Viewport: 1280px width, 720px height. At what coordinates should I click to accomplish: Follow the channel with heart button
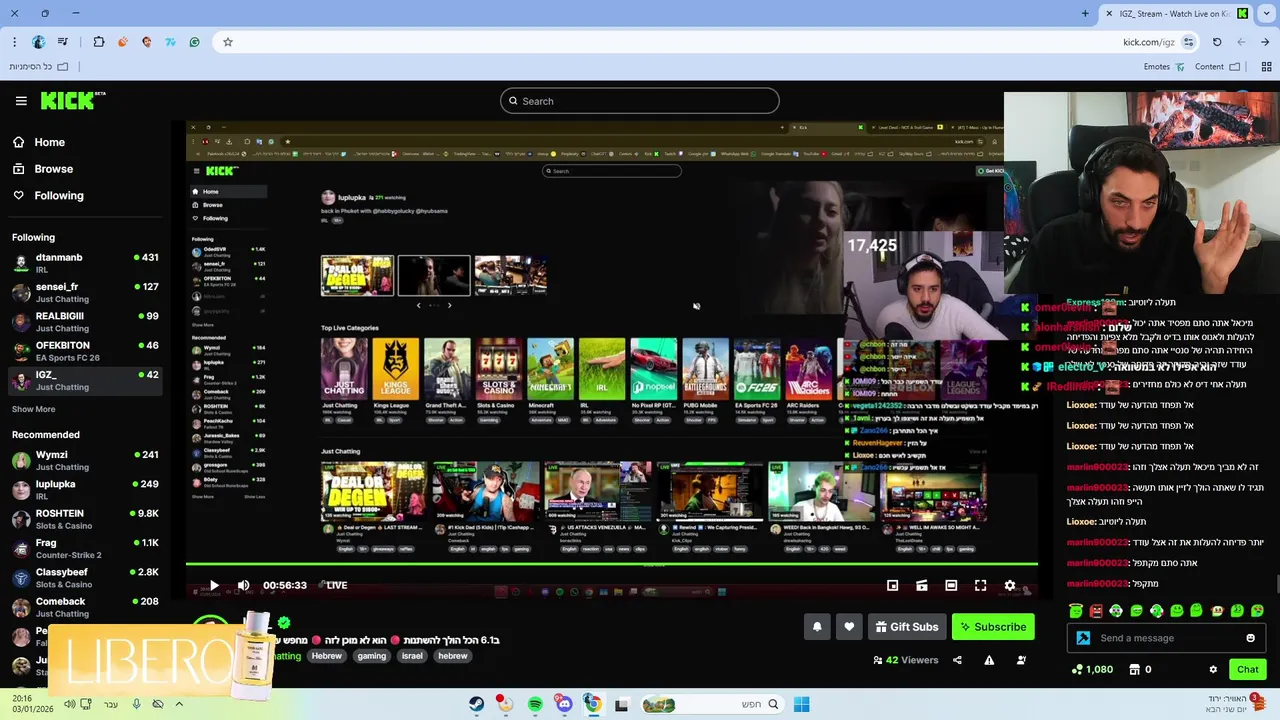849,627
